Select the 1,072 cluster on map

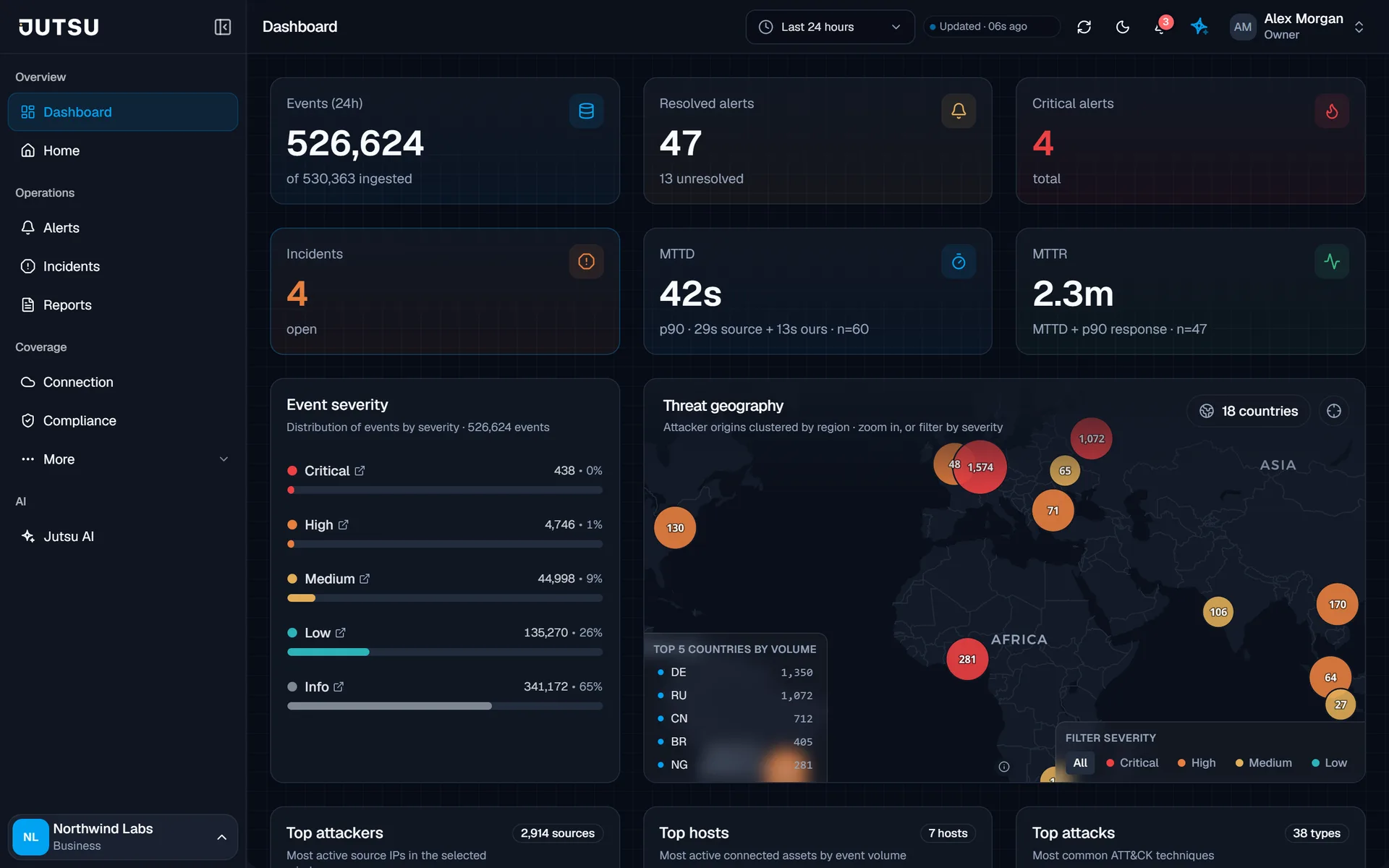(1092, 438)
